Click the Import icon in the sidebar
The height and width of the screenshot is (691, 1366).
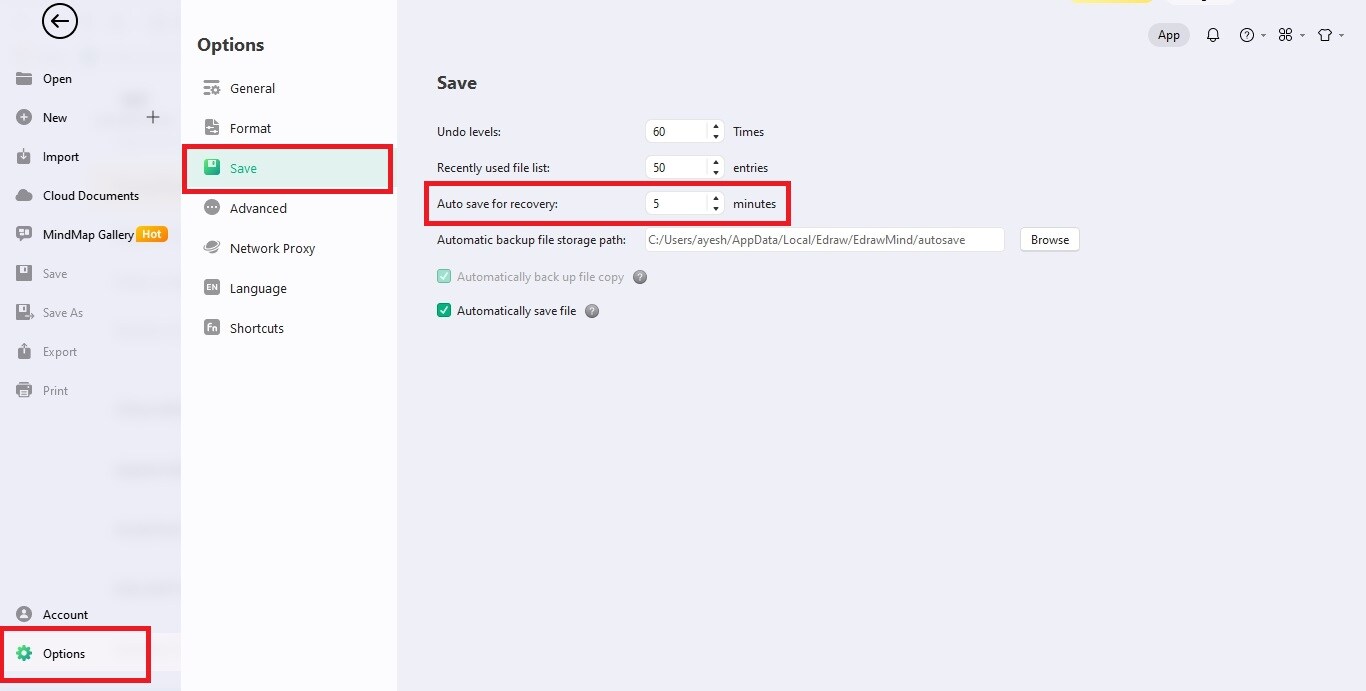[25, 157]
